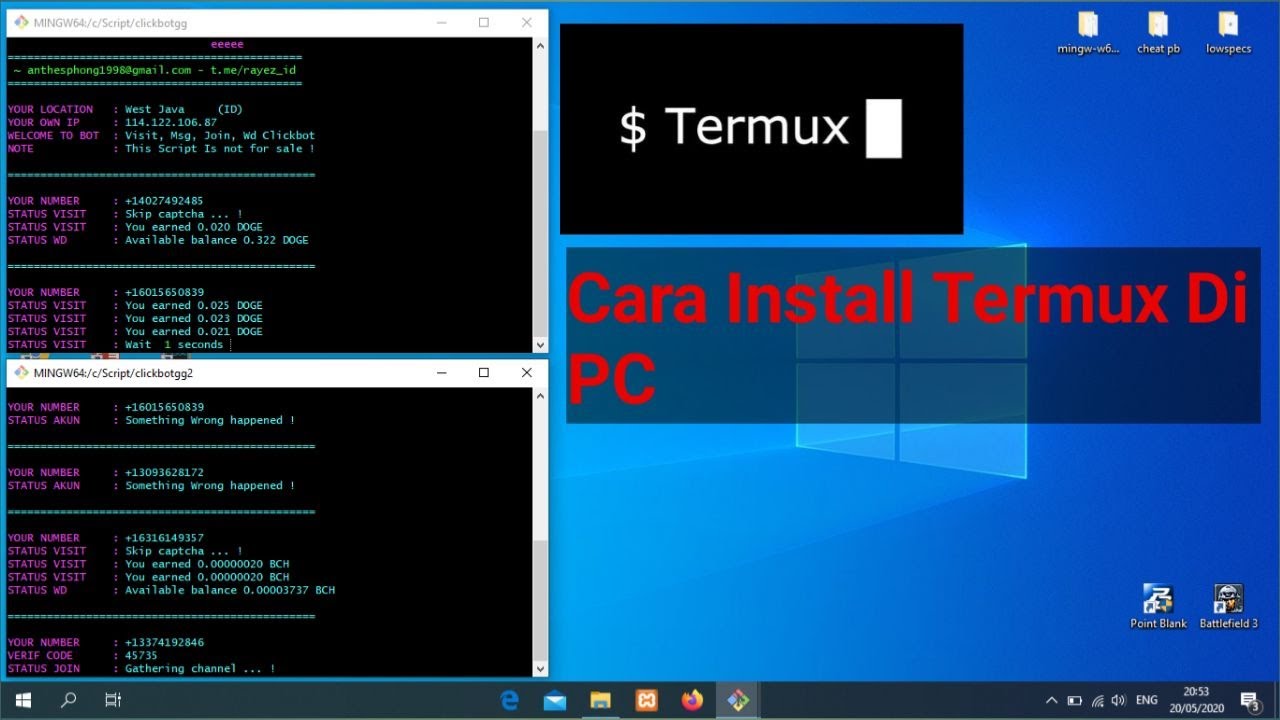Open the volume tray icon

click(1119, 701)
